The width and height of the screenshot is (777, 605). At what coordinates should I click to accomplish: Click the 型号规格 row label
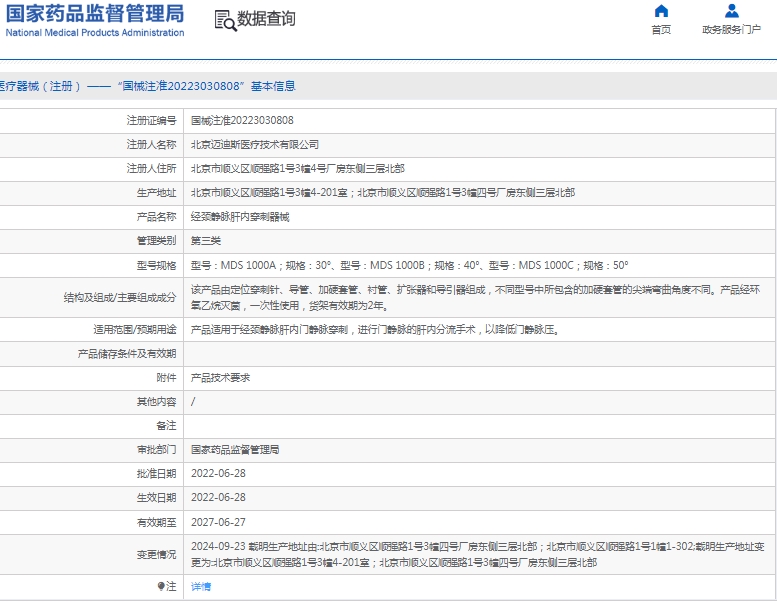[156, 266]
